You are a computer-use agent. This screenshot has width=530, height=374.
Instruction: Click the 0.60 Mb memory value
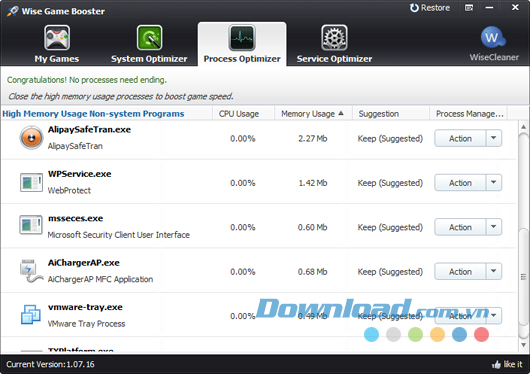[x=313, y=227]
